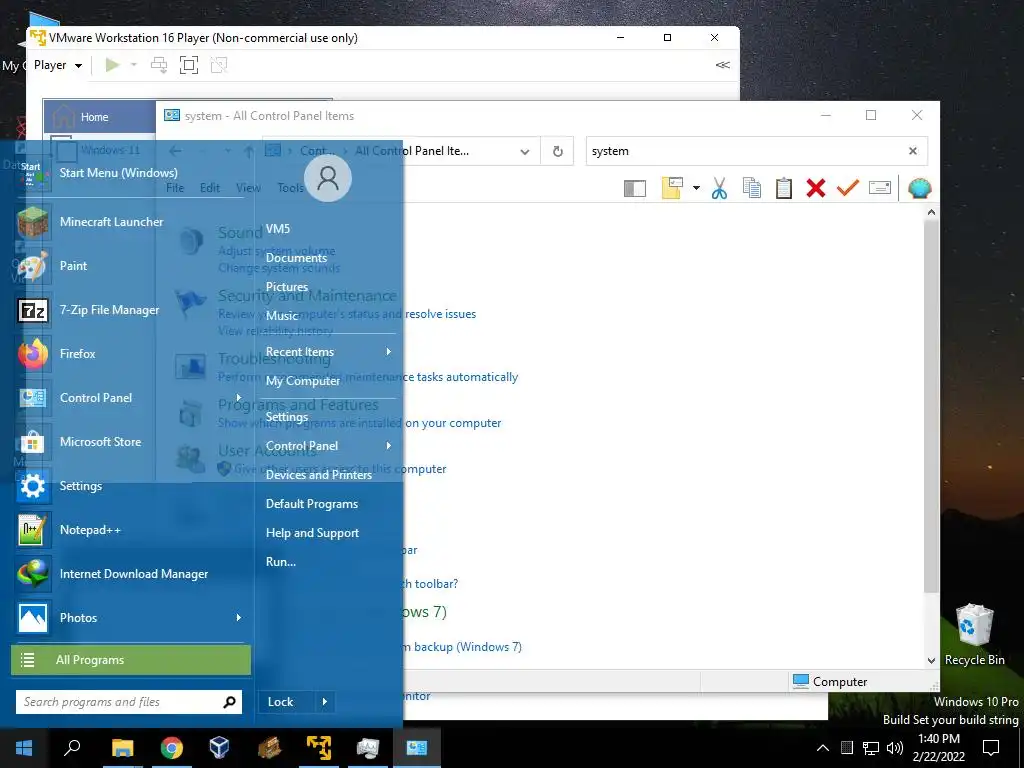Click the Control Panel search box
Screen dimensions: 1024x768
tap(745, 151)
